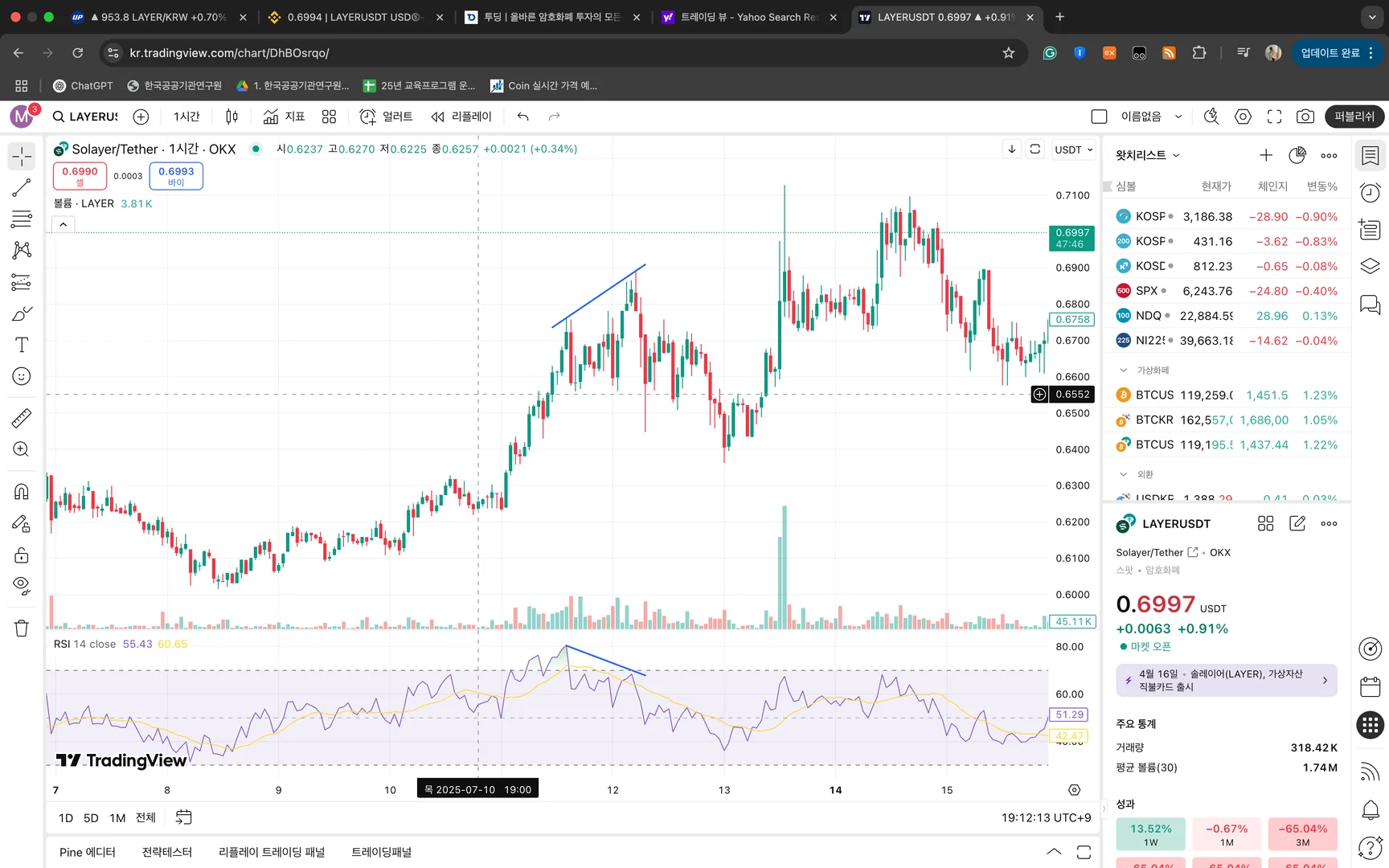Image resolution: width=1389 pixels, height=868 pixels.
Task: Collapse the indicator legend chevron
Action: click(64, 225)
